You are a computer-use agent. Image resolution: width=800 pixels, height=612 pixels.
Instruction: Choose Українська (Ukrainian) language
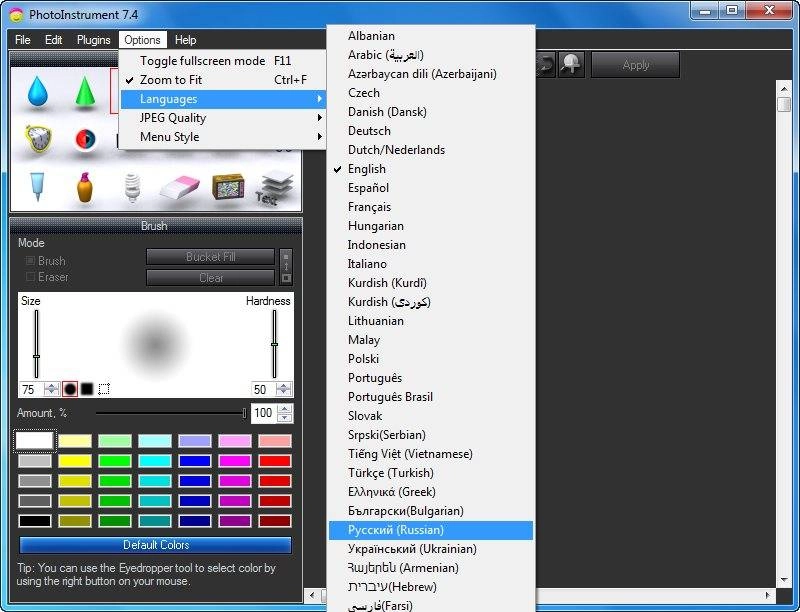(x=431, y=549)
